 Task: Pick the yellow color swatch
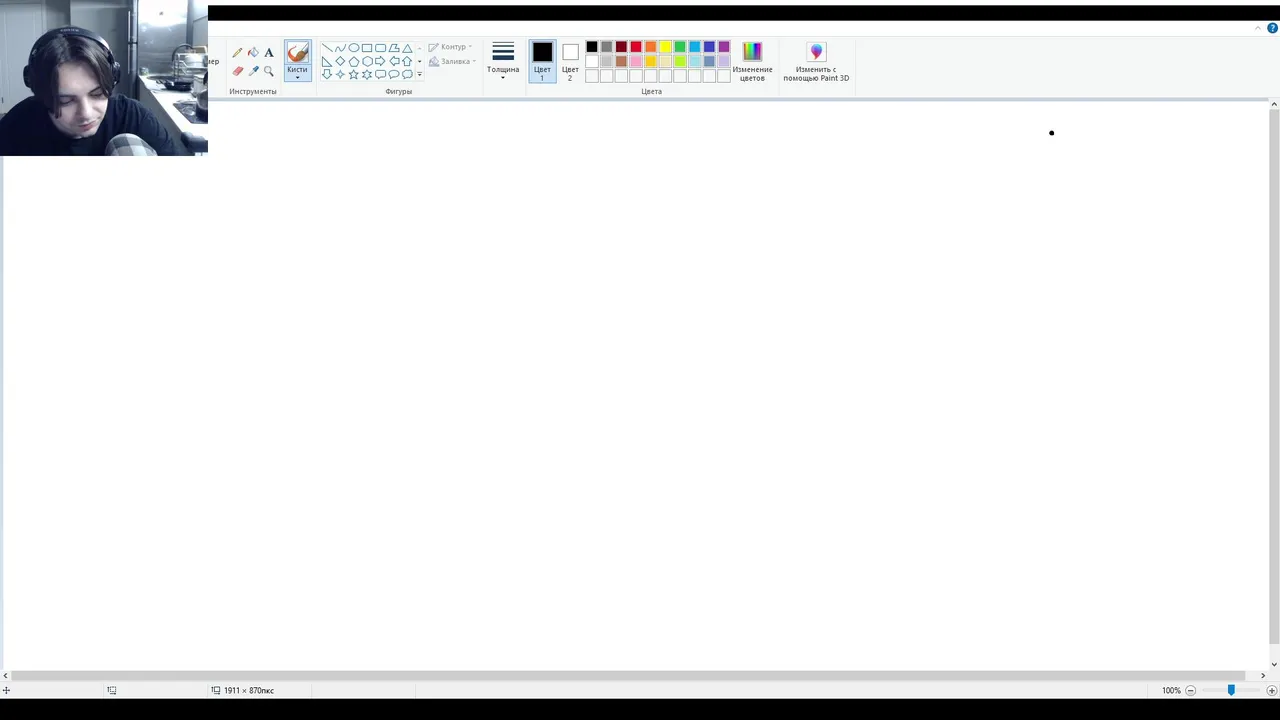tap(665, 47)
